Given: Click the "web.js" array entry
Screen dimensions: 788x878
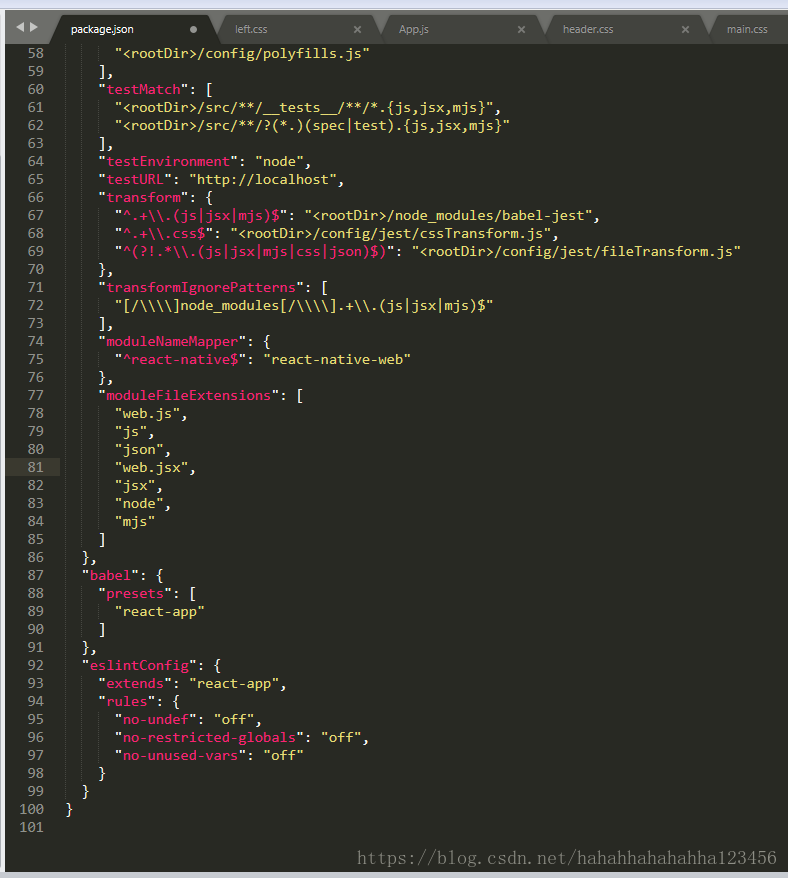Looking at the screenshot, I should [x=147, y=413].
